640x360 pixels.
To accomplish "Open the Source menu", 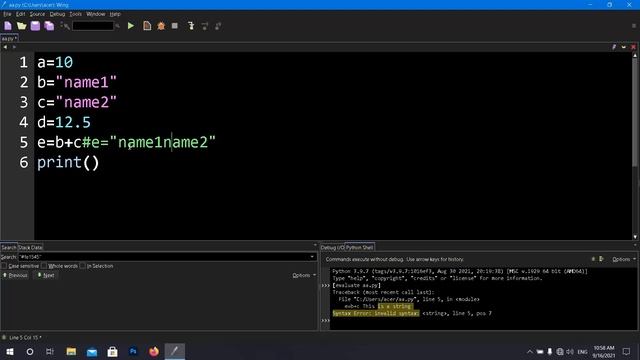I will coord(37,14).
